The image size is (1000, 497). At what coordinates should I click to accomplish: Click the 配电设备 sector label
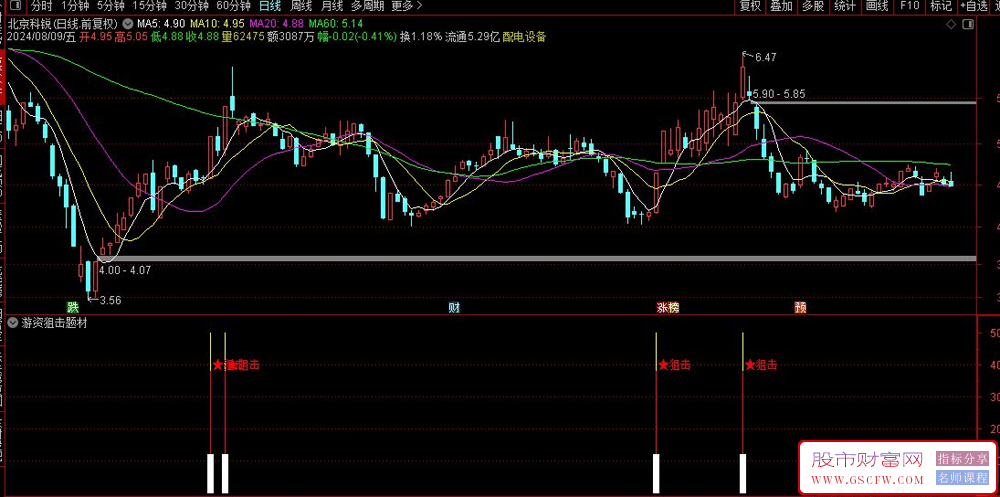click(x=525, y=37)
